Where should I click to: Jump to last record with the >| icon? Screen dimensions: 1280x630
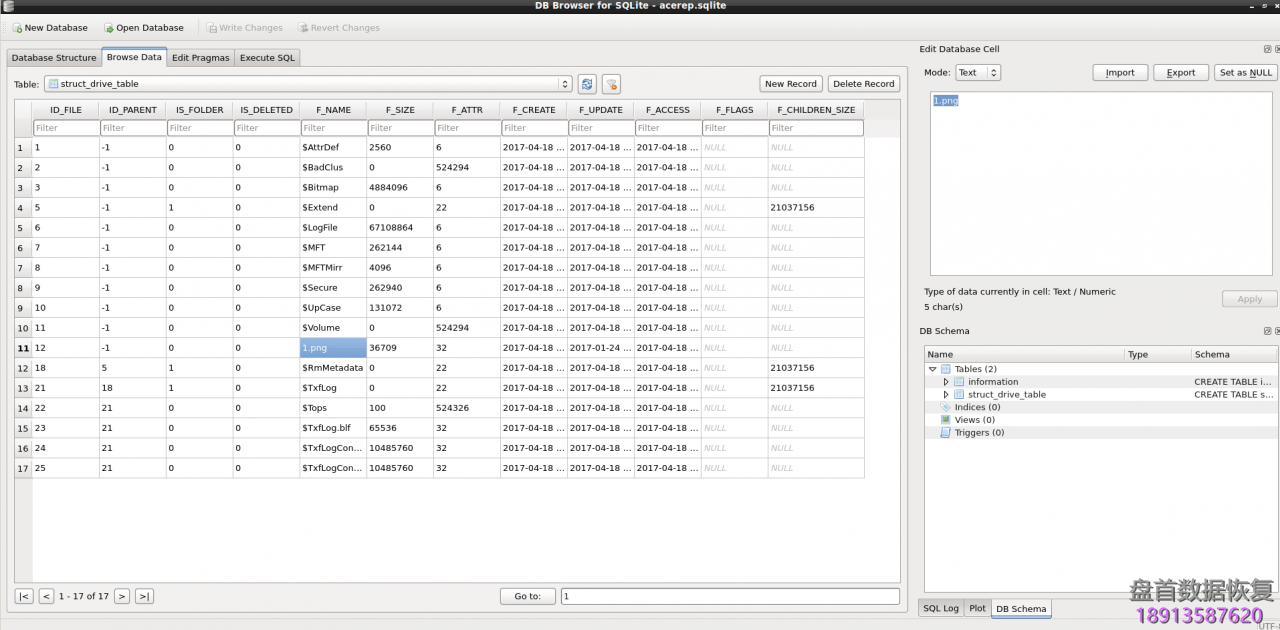[x=143, y=595]
